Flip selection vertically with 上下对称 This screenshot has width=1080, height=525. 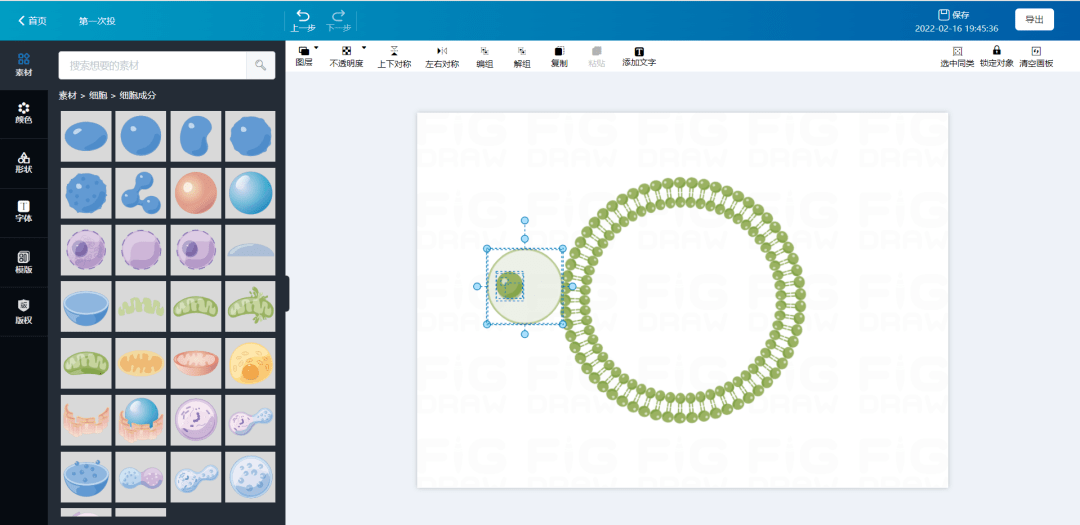click(394, 51)
